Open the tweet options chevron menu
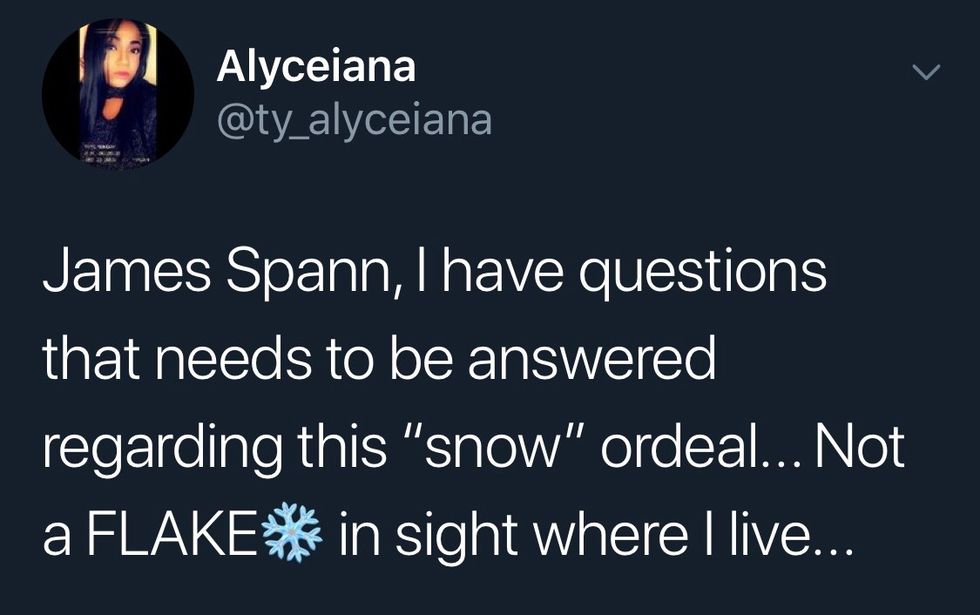The width and height of the screenshot is (980, 615). [x=927, y=73]
